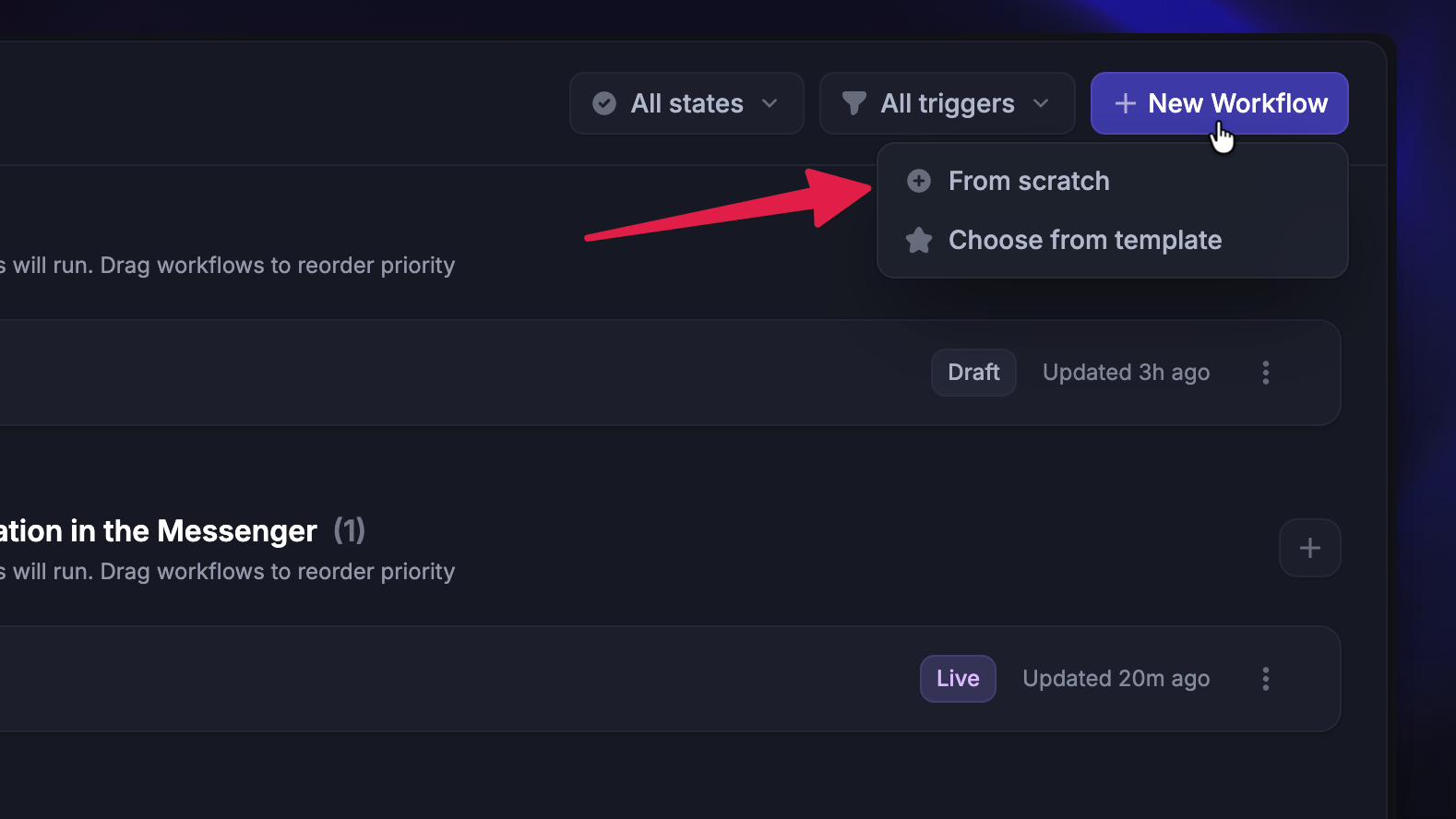Click the Messenger section heading
Image resolution: width=1456 pixels, height=819 pixels.
[x=159, y=531]
